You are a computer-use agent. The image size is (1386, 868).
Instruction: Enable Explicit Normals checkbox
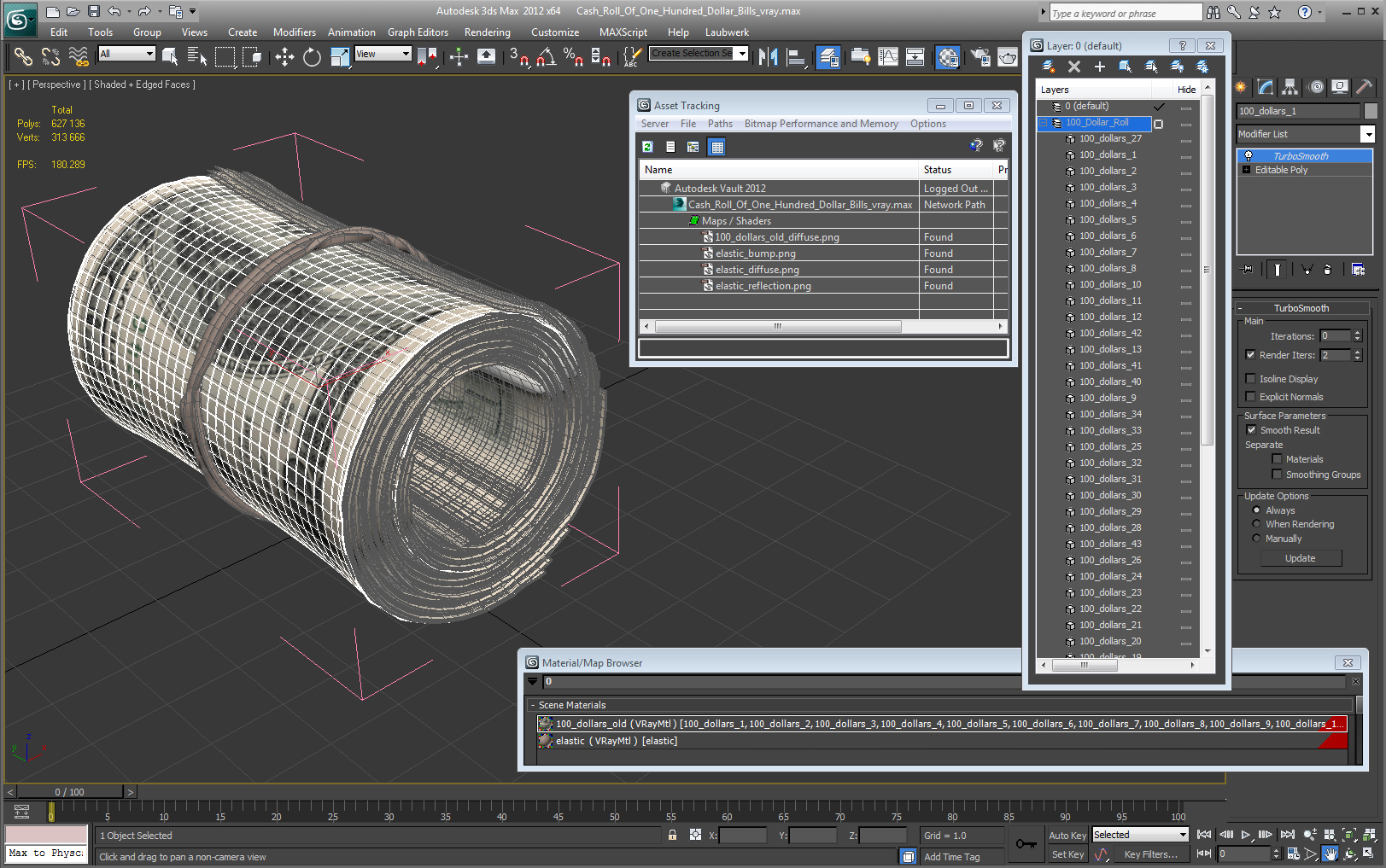(1250, 397)
